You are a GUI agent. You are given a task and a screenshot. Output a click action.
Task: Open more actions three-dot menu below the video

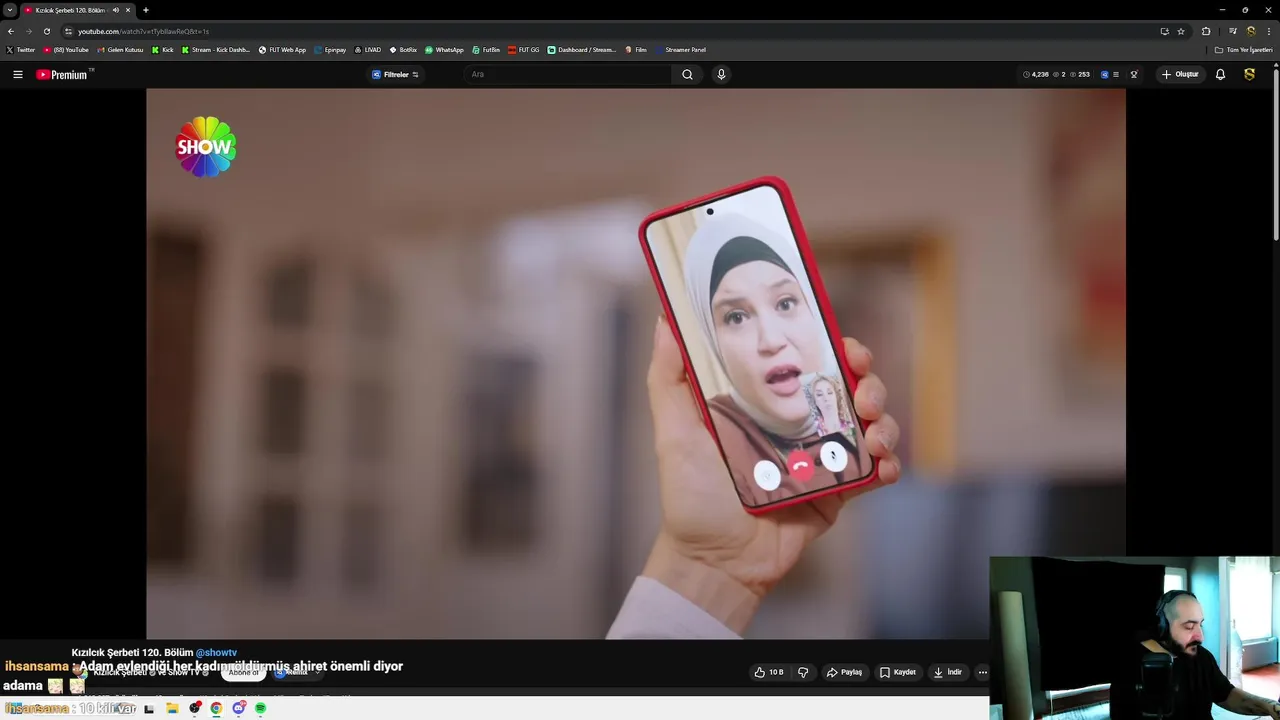[982, 672]
